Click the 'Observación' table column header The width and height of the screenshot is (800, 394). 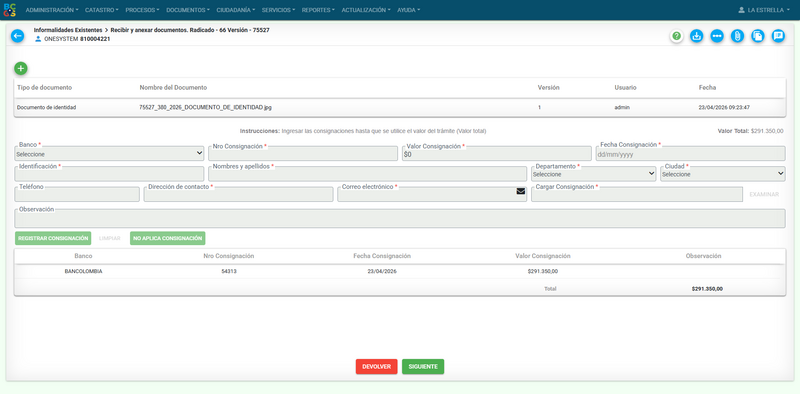(703, 256)
